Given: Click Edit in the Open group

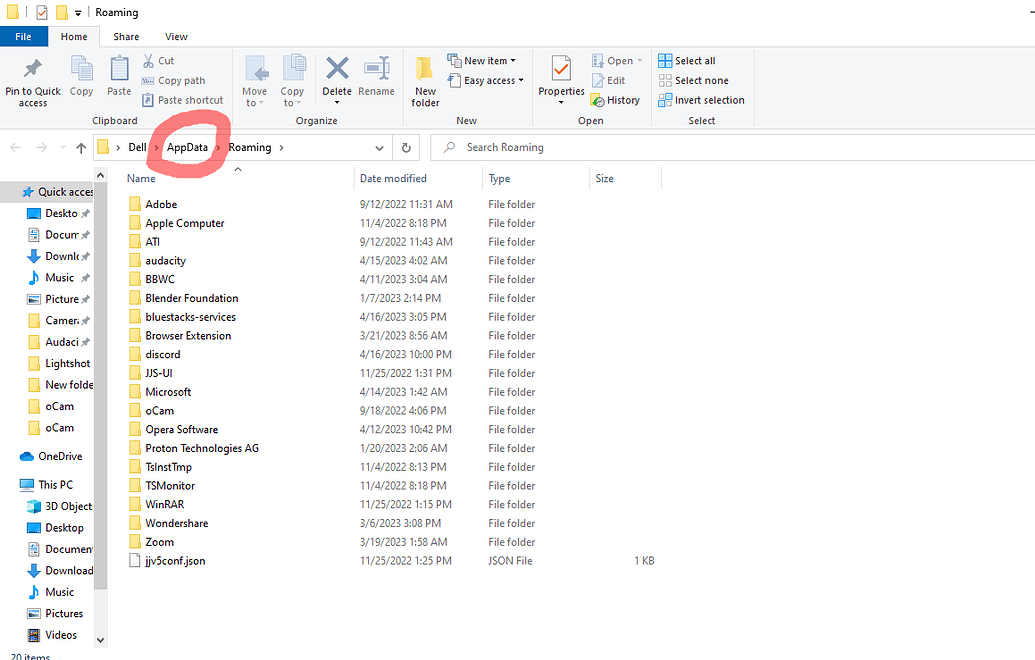Looking at the screenshot, I should [612, 80].
